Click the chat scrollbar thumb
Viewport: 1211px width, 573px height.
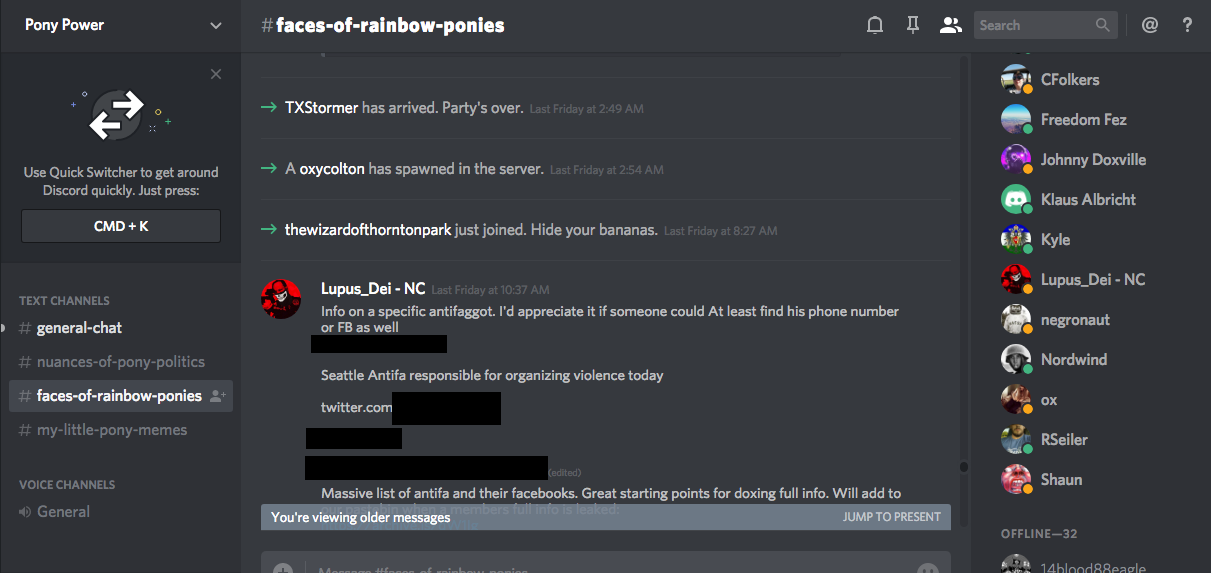(x=964, y=466)
